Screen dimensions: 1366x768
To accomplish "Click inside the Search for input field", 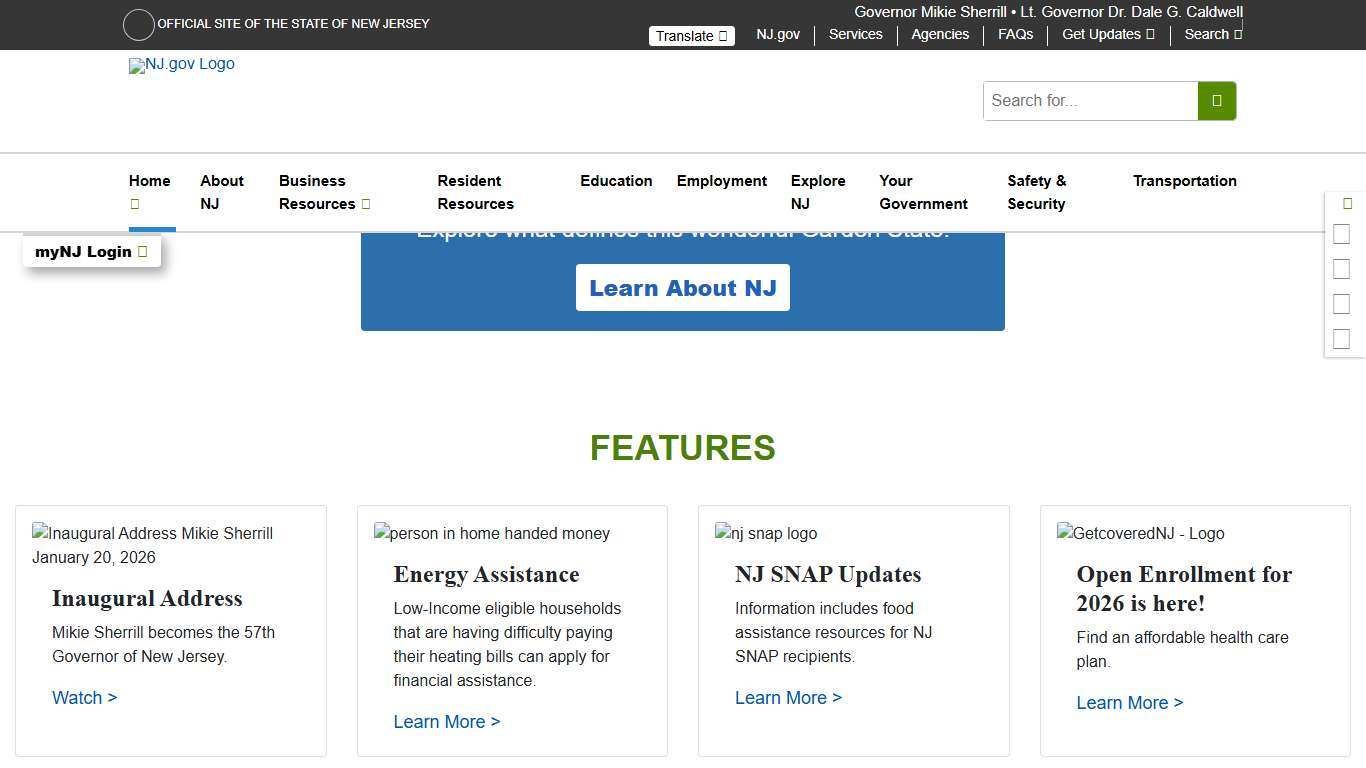I will [x=1090, y=100].
